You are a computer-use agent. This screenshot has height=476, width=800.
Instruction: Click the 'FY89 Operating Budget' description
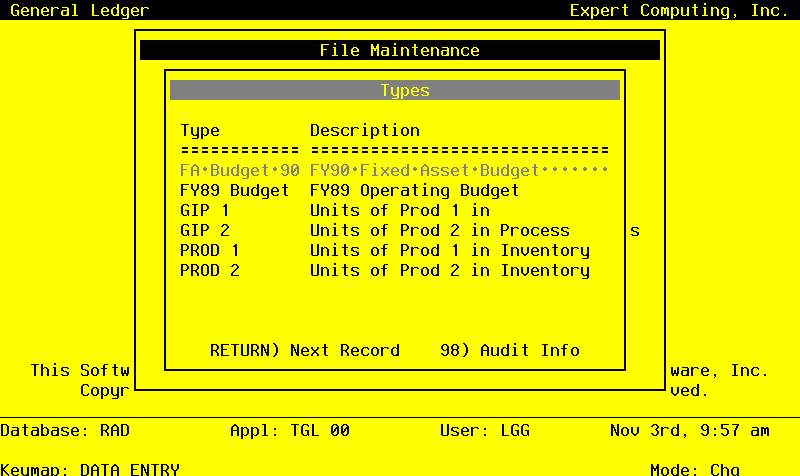(x=414, y=191)
